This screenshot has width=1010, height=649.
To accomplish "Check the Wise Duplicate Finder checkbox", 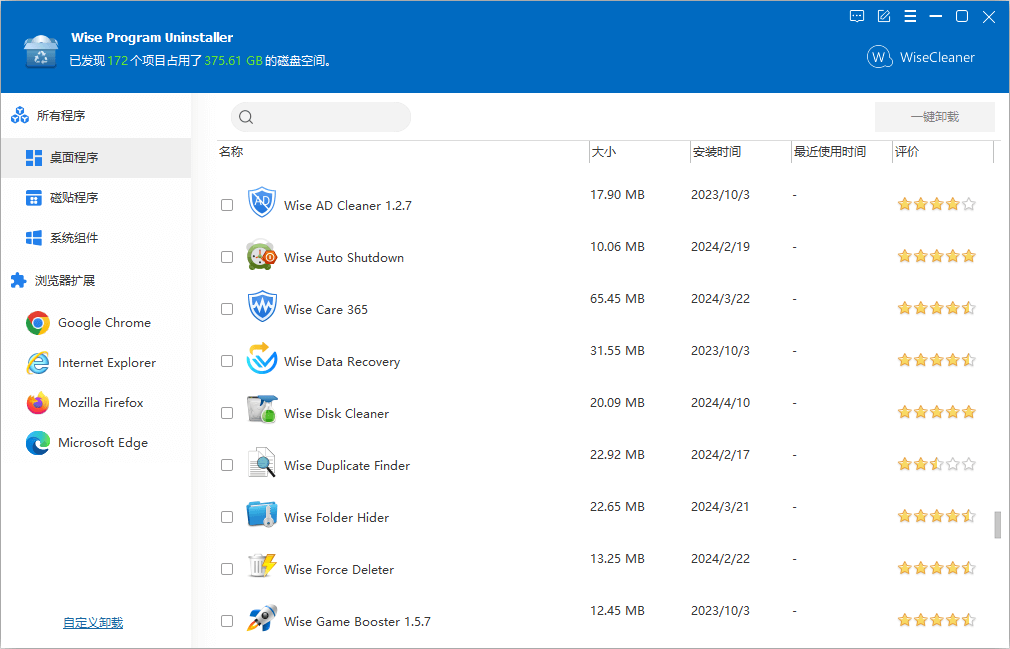I will 227,465.
